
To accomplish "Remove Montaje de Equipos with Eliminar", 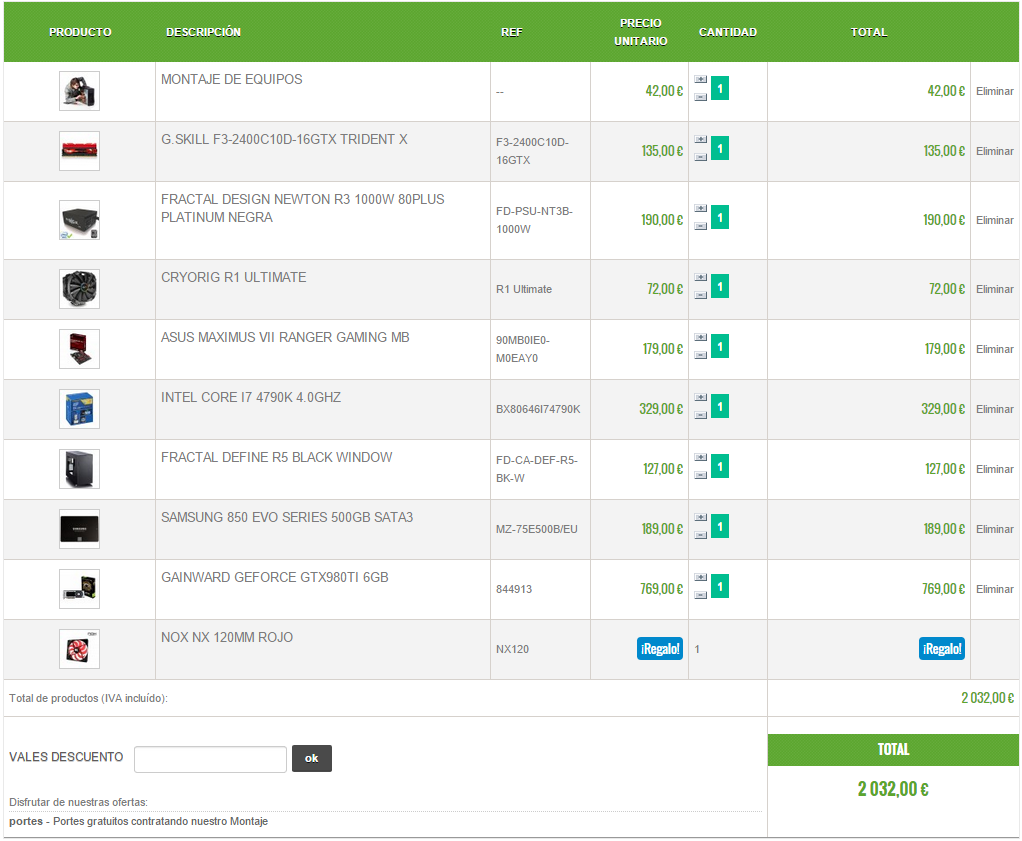I will pos(995,91).
